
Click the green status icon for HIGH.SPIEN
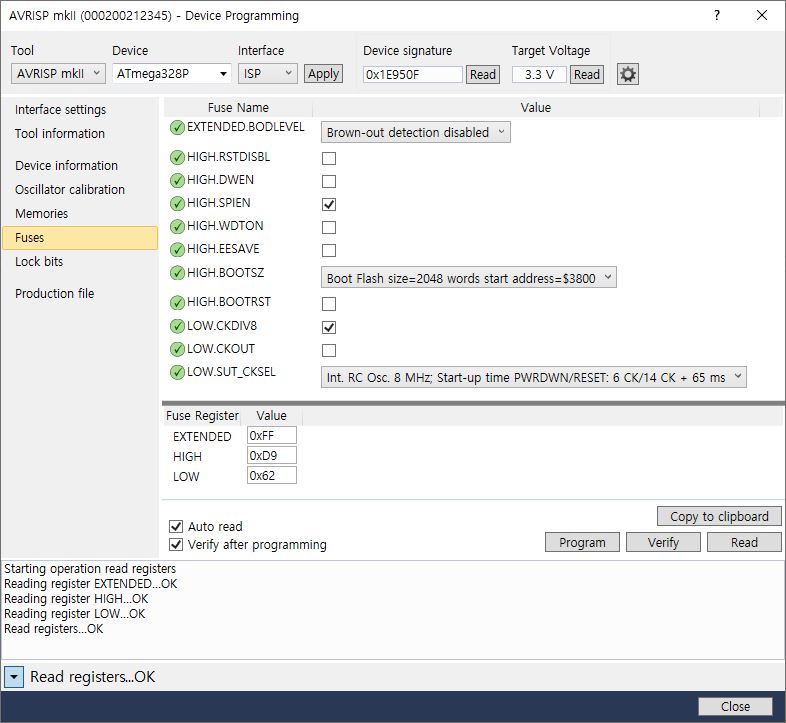pos(177,204)
